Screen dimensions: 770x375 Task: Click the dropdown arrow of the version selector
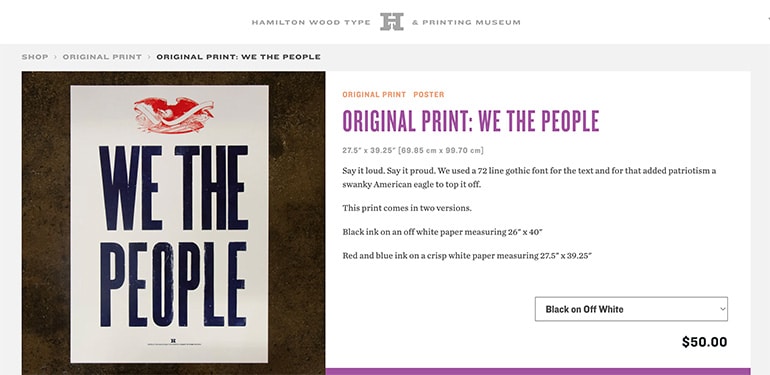click(x=722, y=309)
